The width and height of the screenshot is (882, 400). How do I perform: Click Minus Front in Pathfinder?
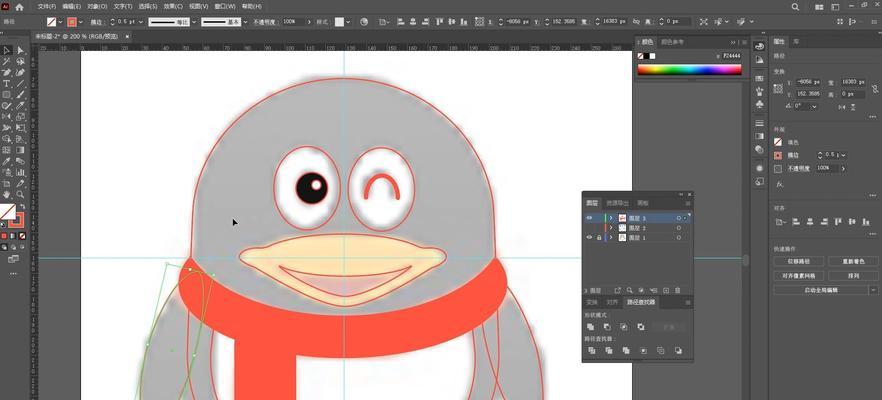click(607, 327)
